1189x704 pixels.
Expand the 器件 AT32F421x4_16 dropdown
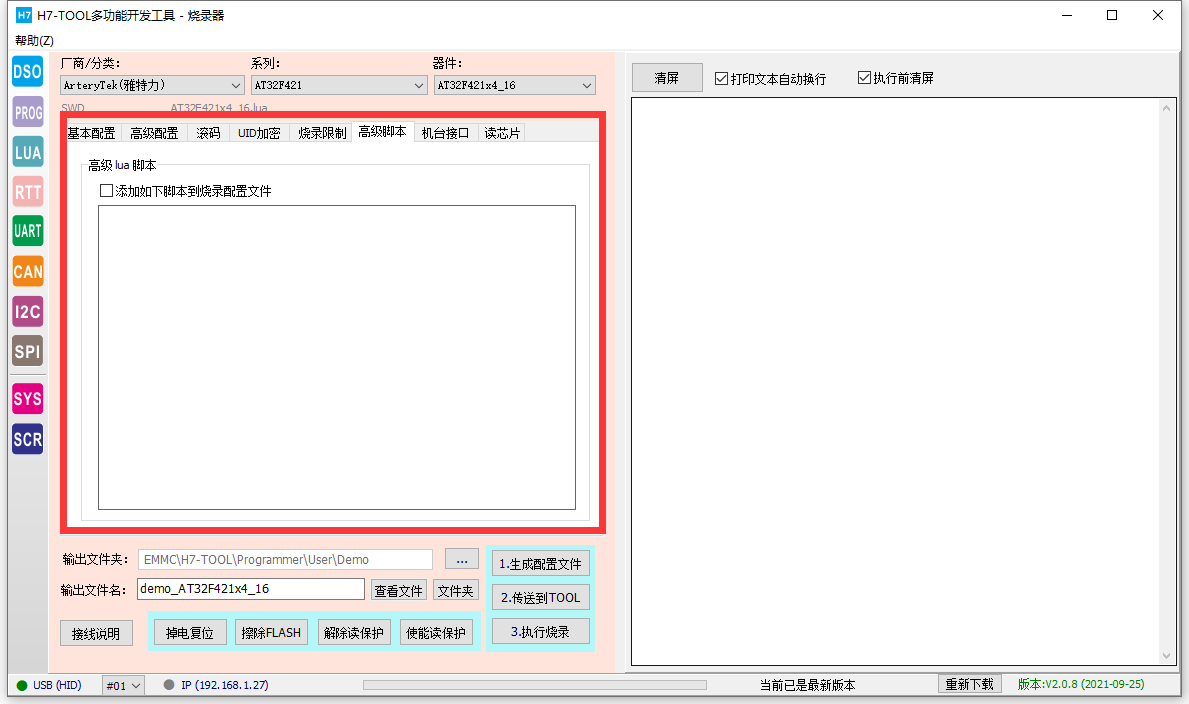tap(515, 85)
